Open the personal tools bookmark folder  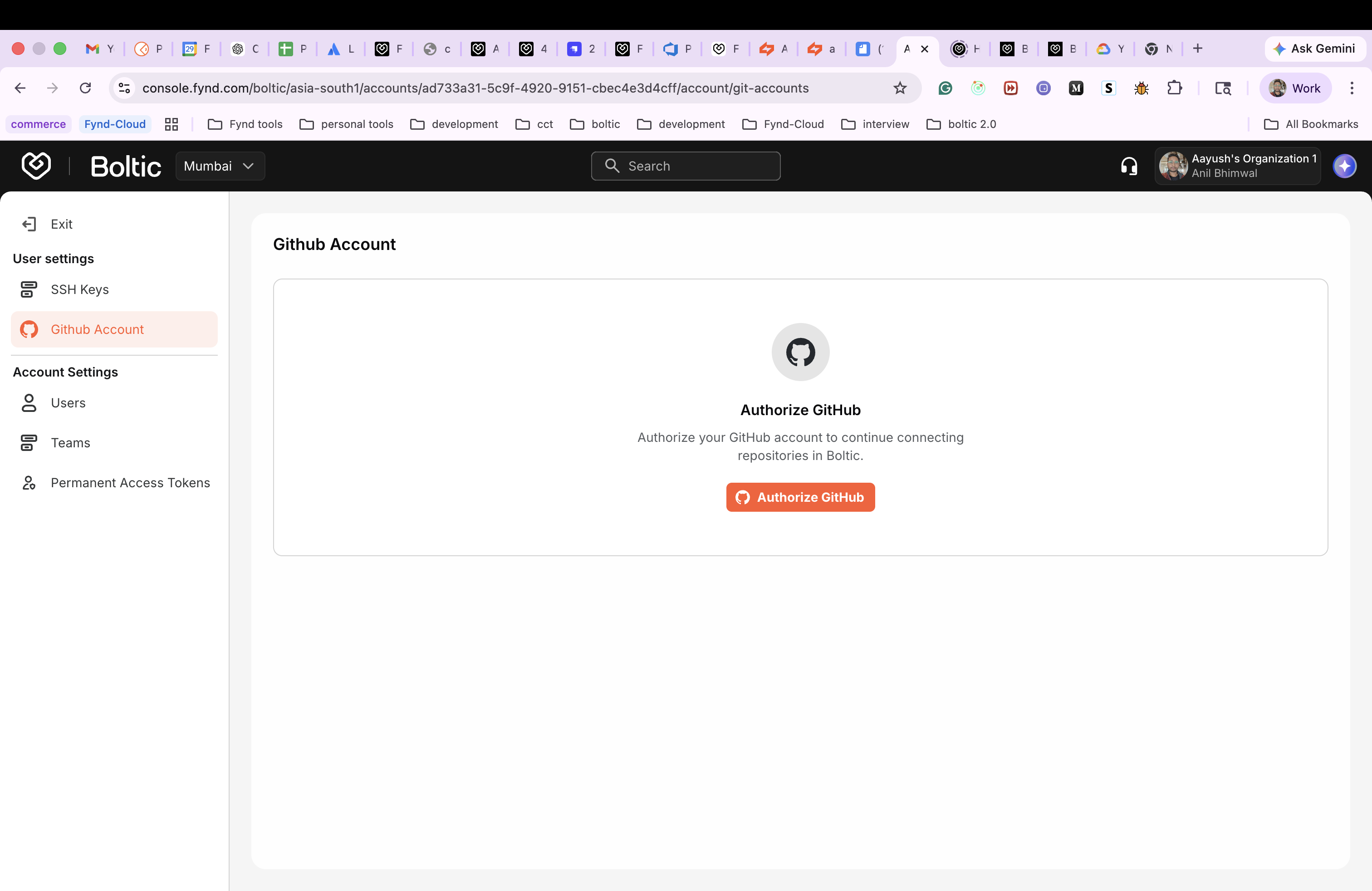[347, 124]
